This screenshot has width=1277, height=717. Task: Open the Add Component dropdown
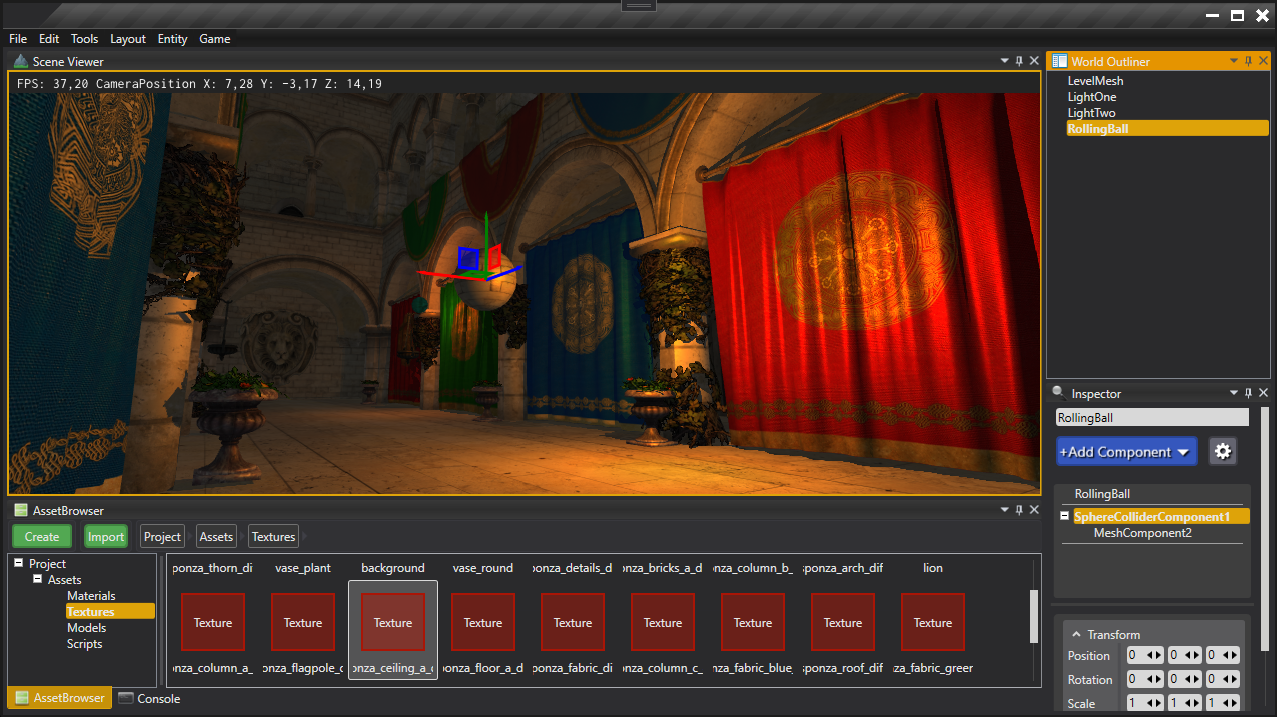coord(1126,452)
